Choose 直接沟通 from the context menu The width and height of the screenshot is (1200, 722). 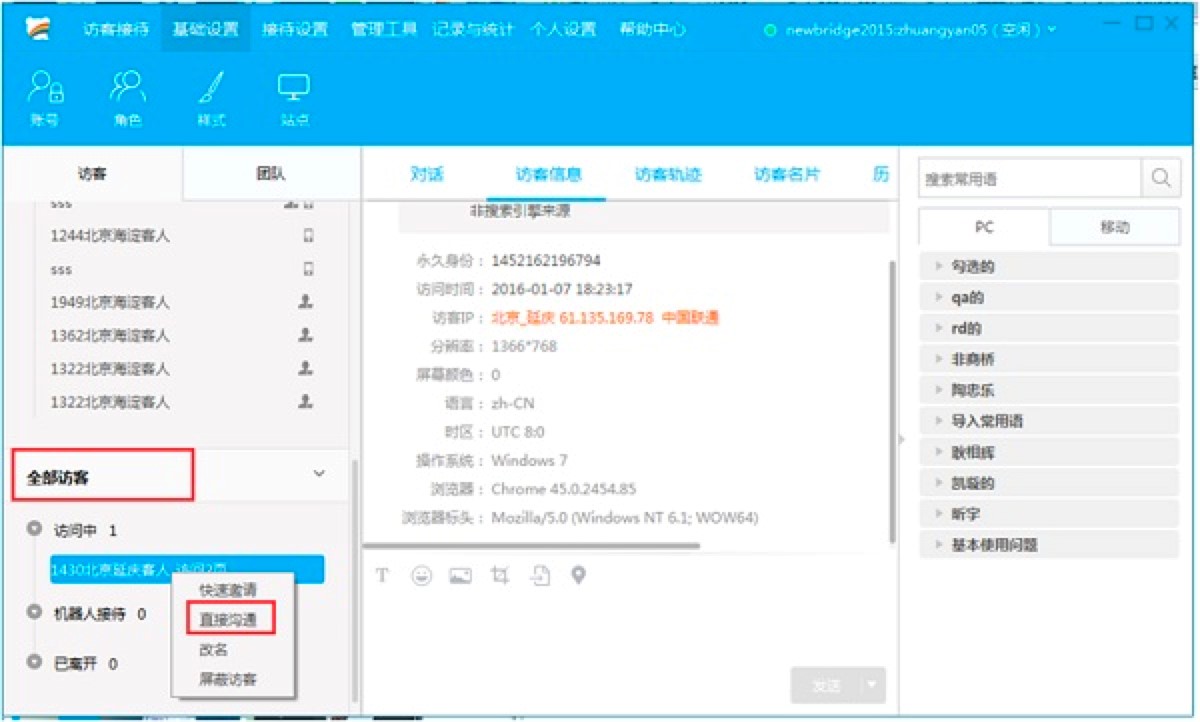pyautogui.click(x=228, y=619)
